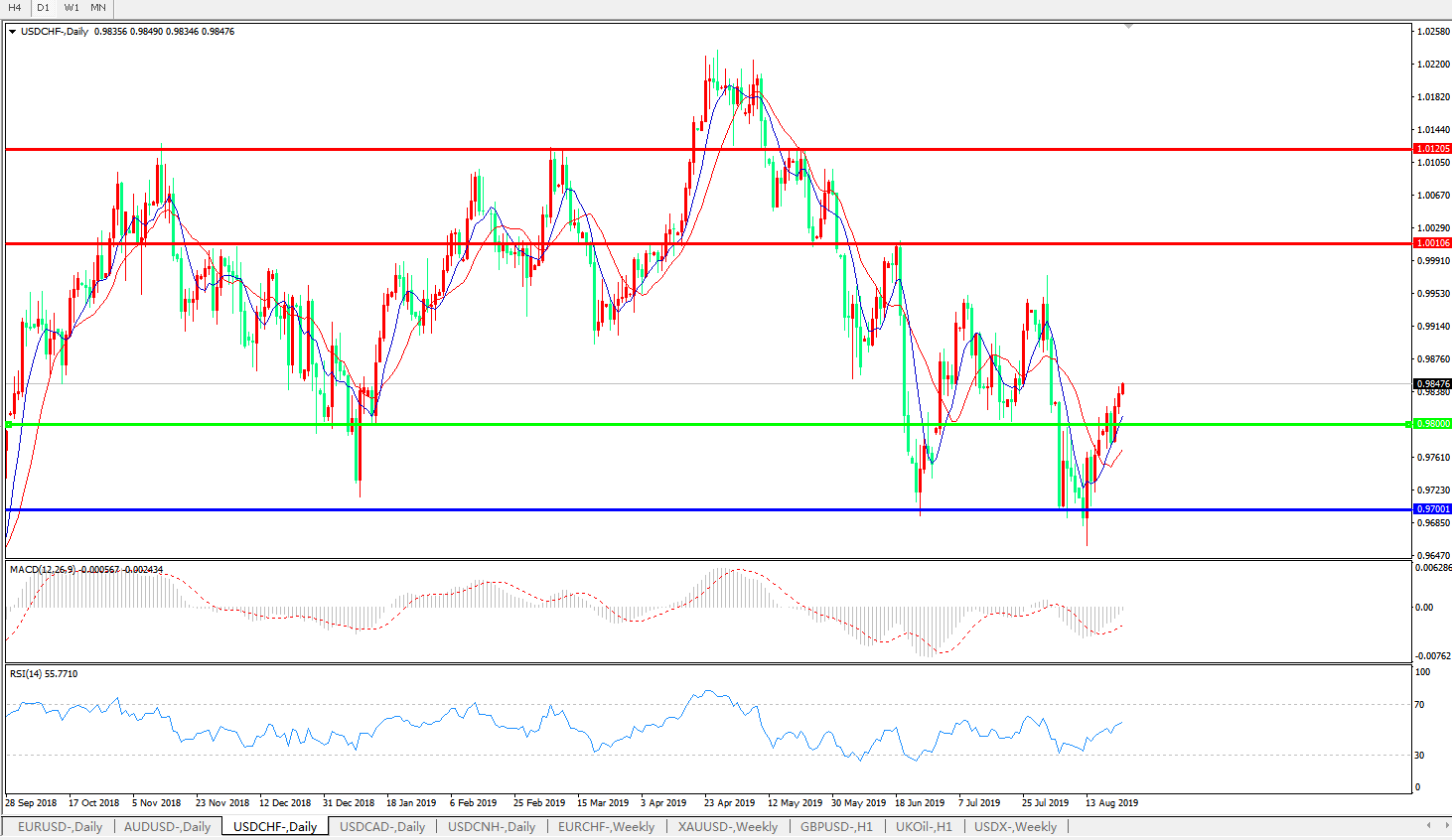
Task: Select the red 1.01205 price level label
Action: click(1433, 149)
